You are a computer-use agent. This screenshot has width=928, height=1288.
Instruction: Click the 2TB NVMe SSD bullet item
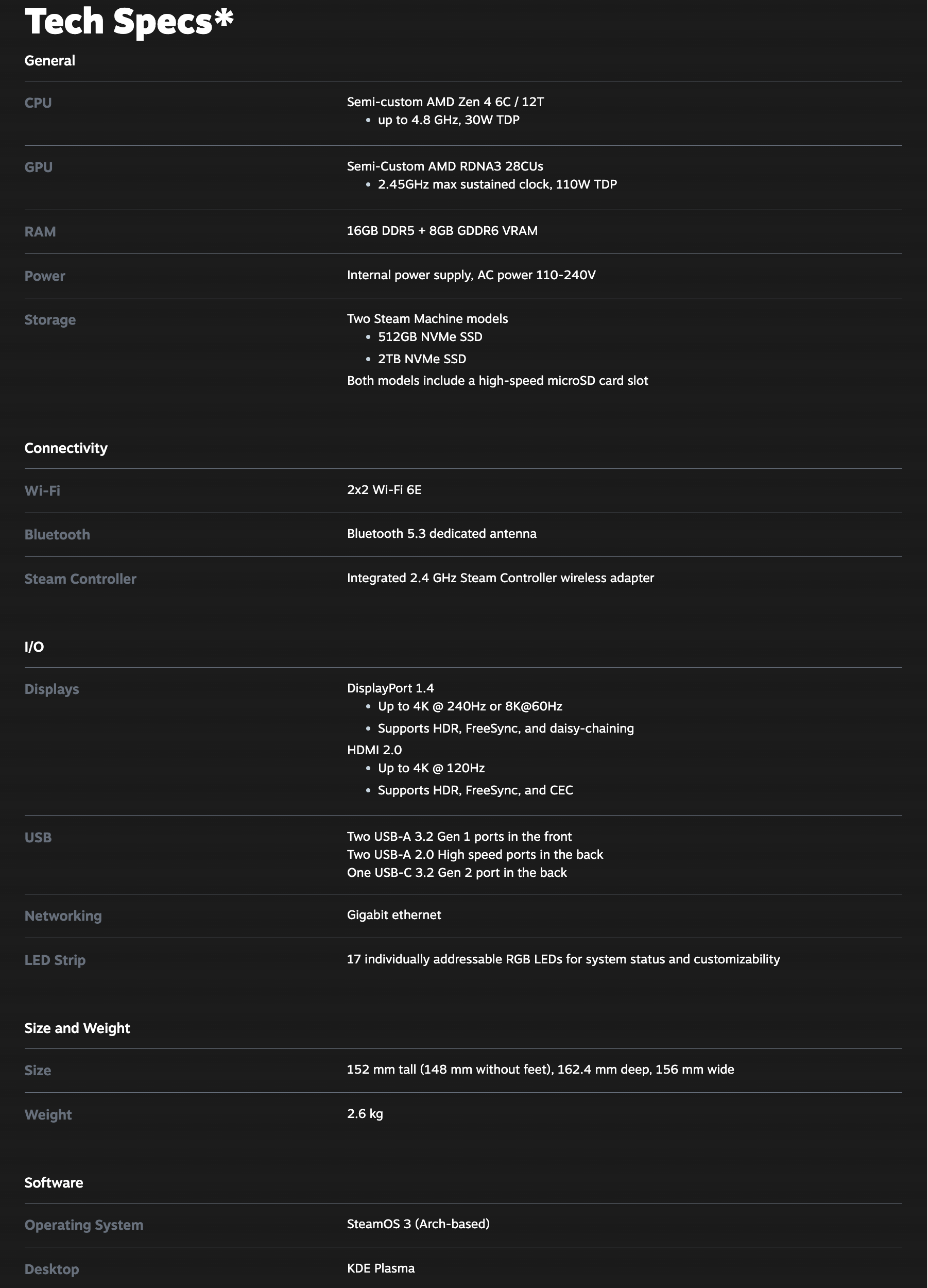(422, 359)
